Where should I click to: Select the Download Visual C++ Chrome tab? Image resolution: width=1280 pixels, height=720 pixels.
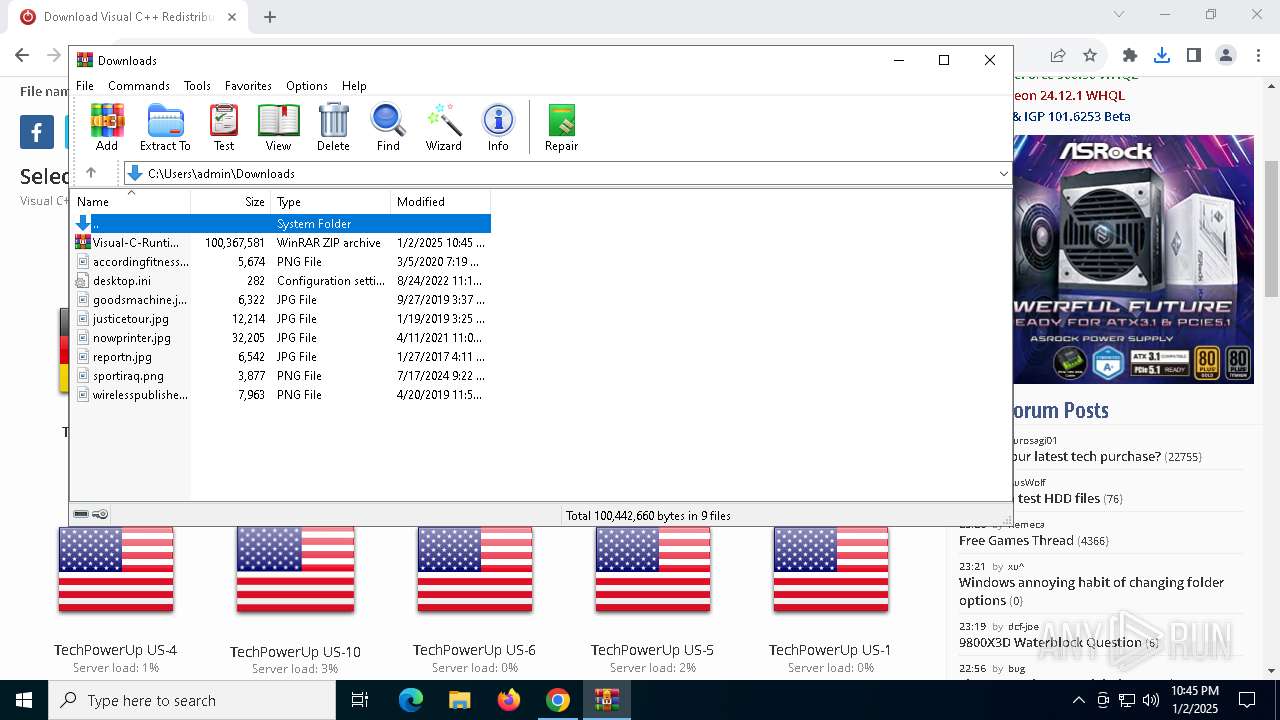point(128,17)
